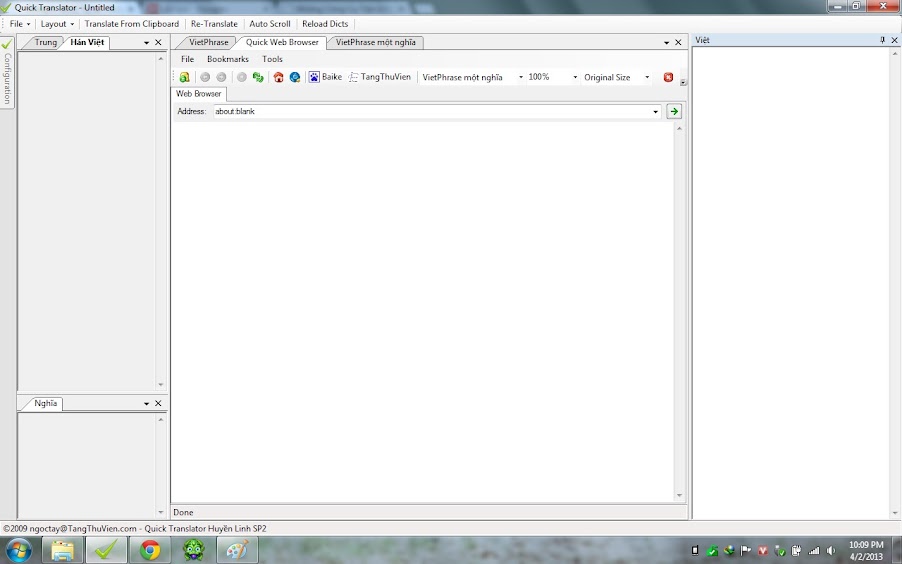This screenshot has height=564, width=902.
Task: Click the Internet Explorer icon in browser toolbar
Action: click(x=295, y=77)
